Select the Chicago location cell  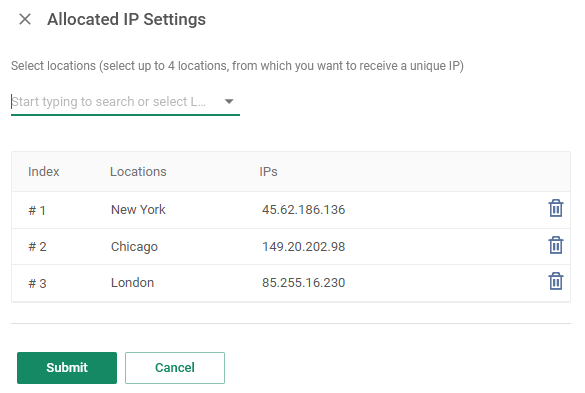134,247
